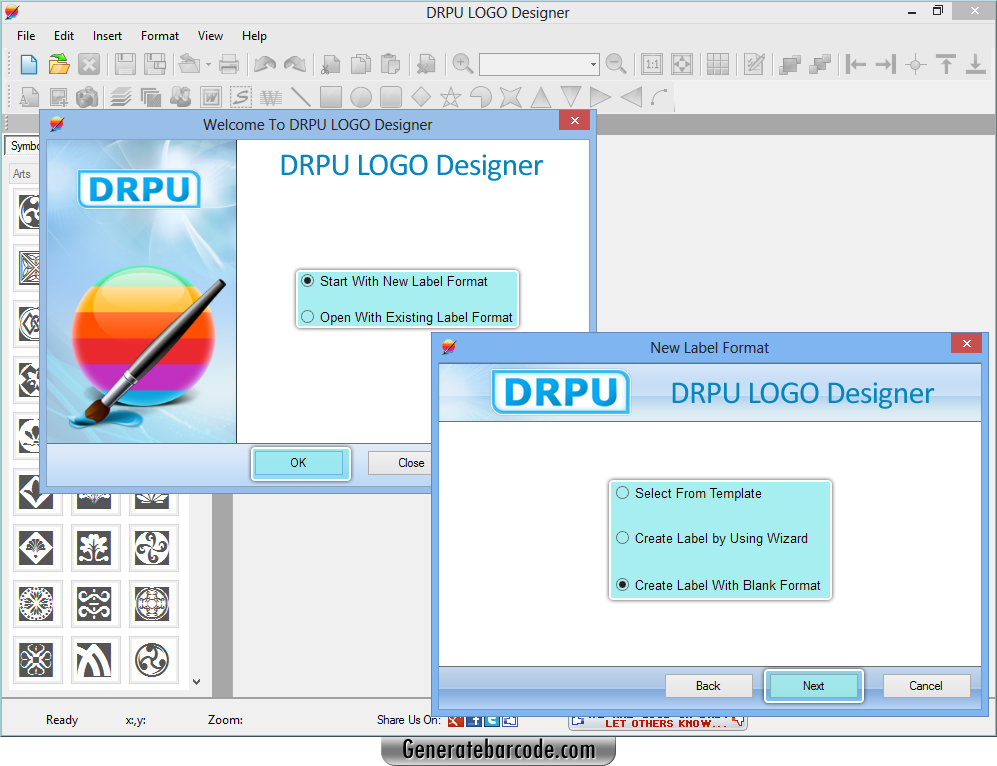
Task: Click the Redo arrow icon
Action: click(295, 64)
